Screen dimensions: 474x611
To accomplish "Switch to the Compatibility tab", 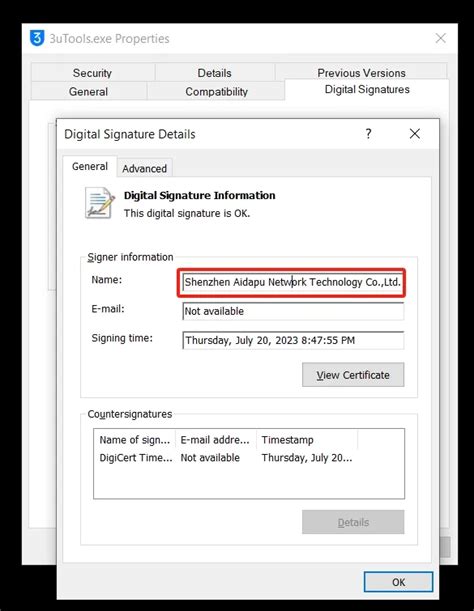I will 216,91.
